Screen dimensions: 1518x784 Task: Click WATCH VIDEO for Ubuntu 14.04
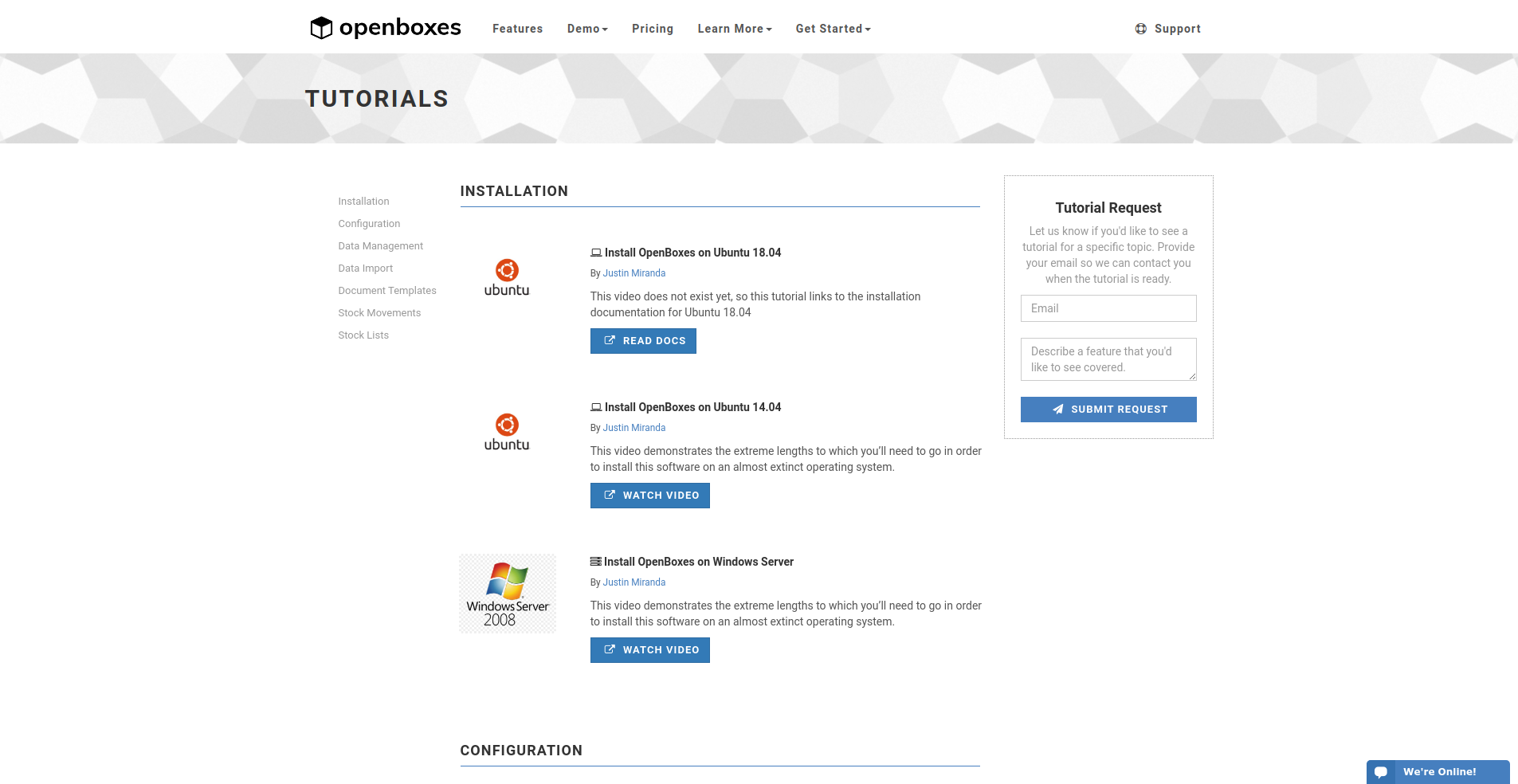pos(650,496)
